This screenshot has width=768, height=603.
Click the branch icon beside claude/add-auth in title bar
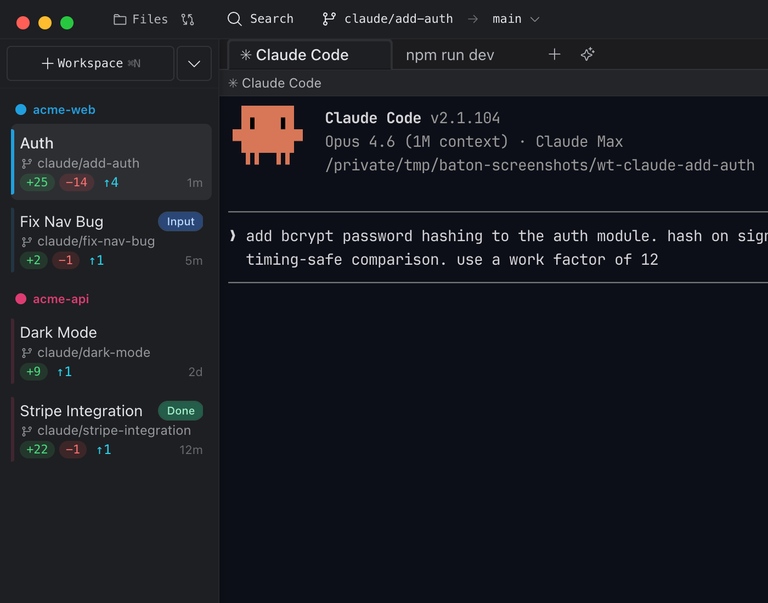(x=329, y=19)
